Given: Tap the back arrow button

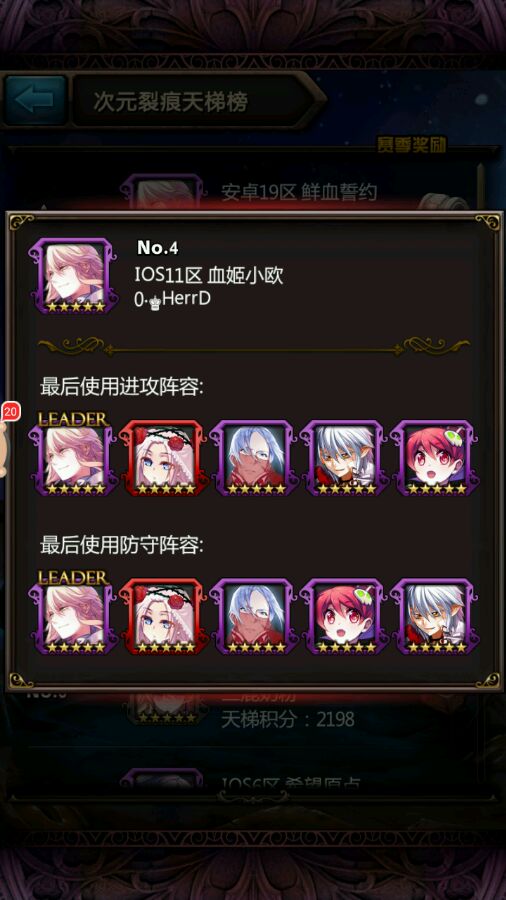Looking at the screenshot, I should pos(35,100).
